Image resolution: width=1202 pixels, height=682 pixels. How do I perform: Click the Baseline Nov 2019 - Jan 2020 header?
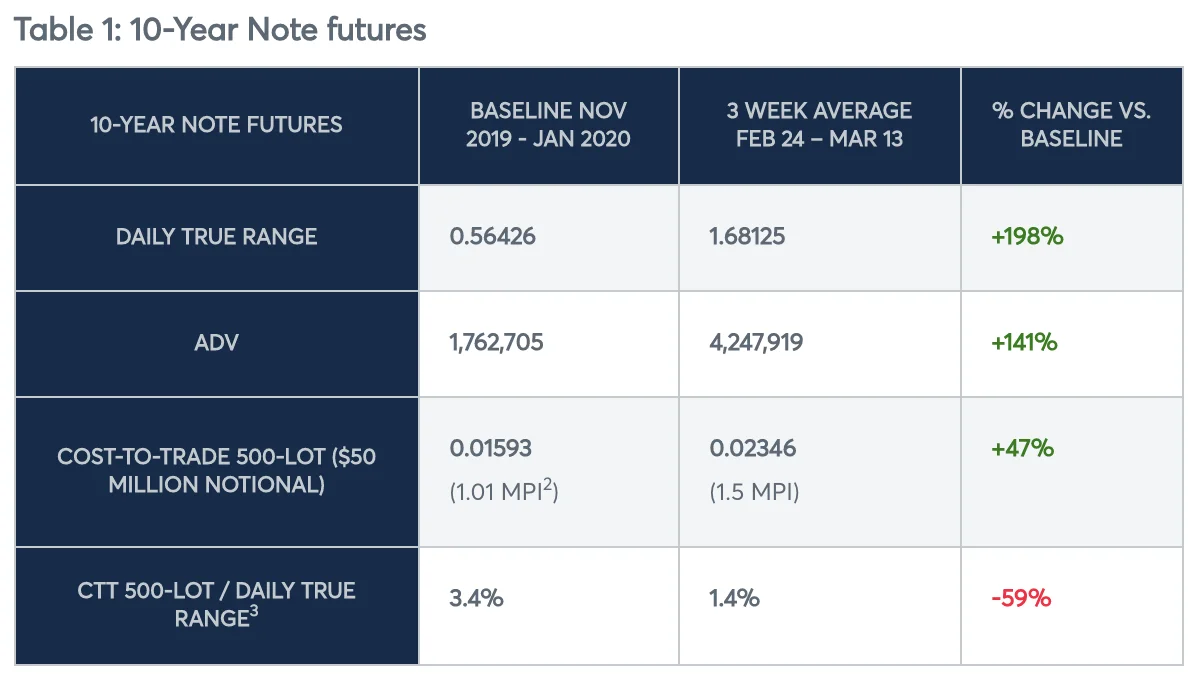click(548, 125)
